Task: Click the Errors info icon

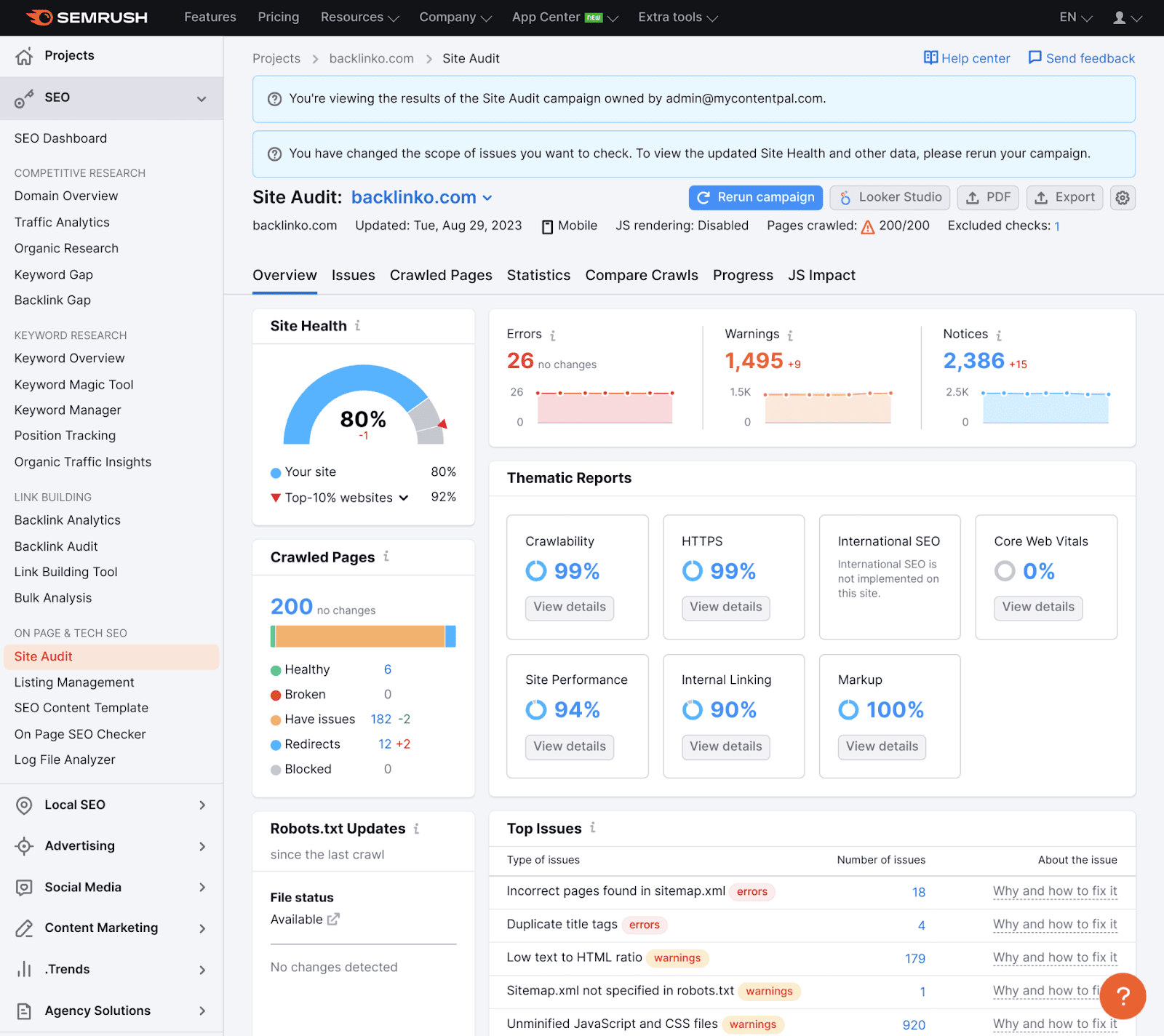Action: (x=553, y=335)
